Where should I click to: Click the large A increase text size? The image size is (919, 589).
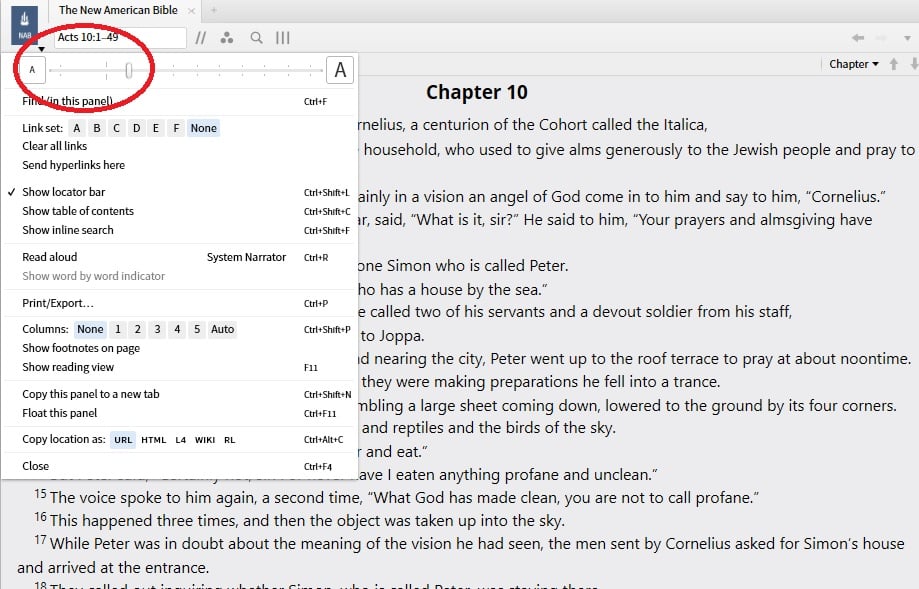click(x=340, y=70)
